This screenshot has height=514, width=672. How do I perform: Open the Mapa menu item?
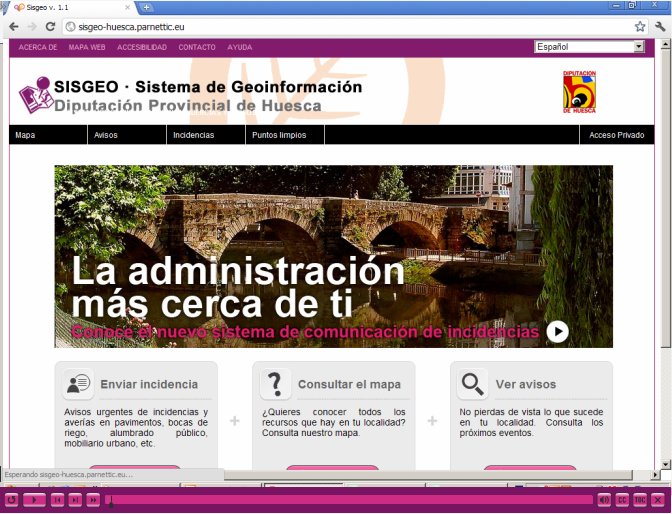point(25,135)
